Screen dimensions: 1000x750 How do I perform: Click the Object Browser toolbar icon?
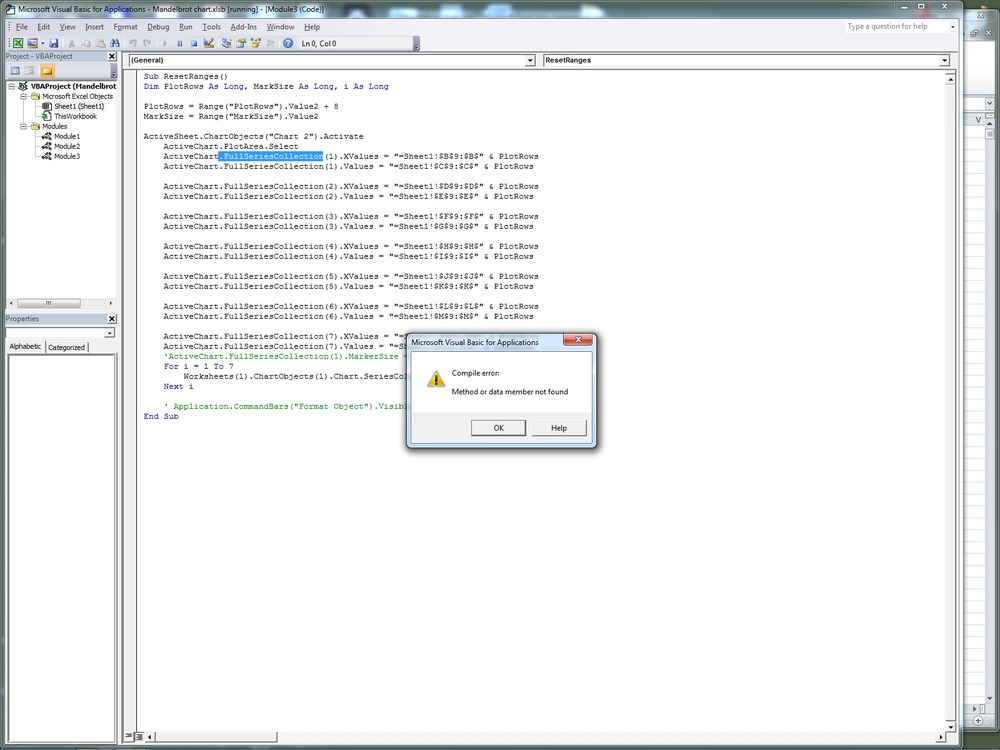click(x=255, y=44)
